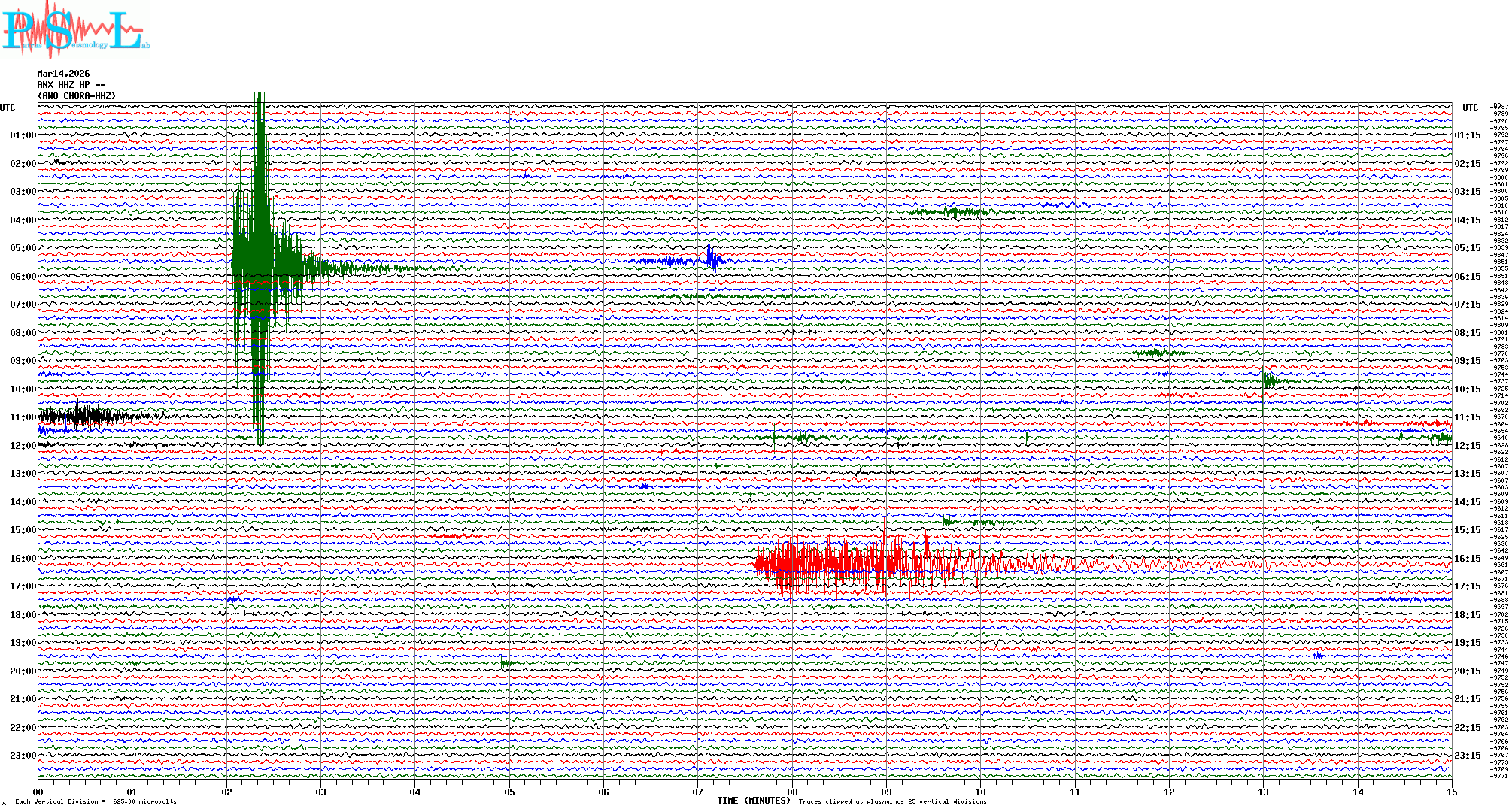This screenshot has width=1512, height=812.
Task: Select the 05:00 hour label on left
Action: click(23, 248)
